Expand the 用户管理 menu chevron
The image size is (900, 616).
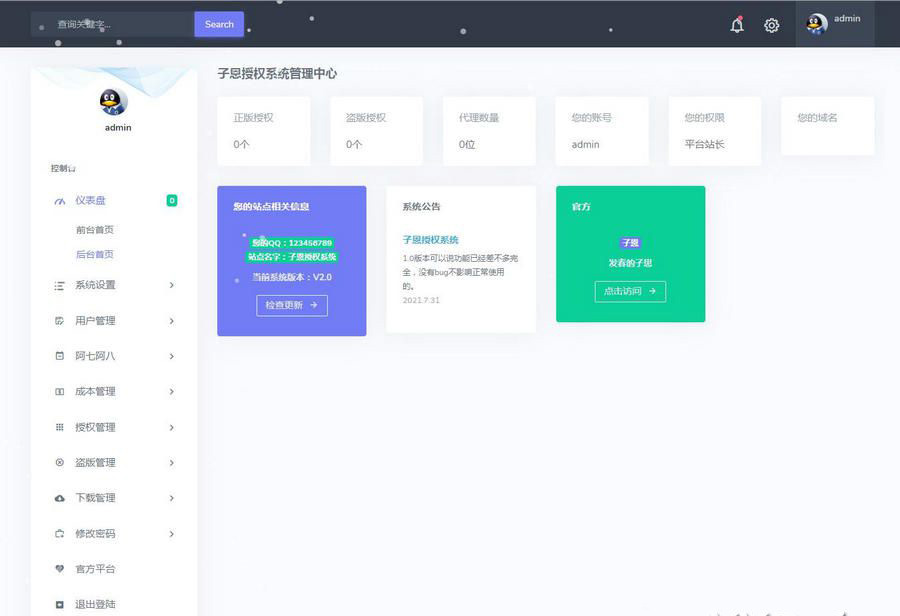172,321
